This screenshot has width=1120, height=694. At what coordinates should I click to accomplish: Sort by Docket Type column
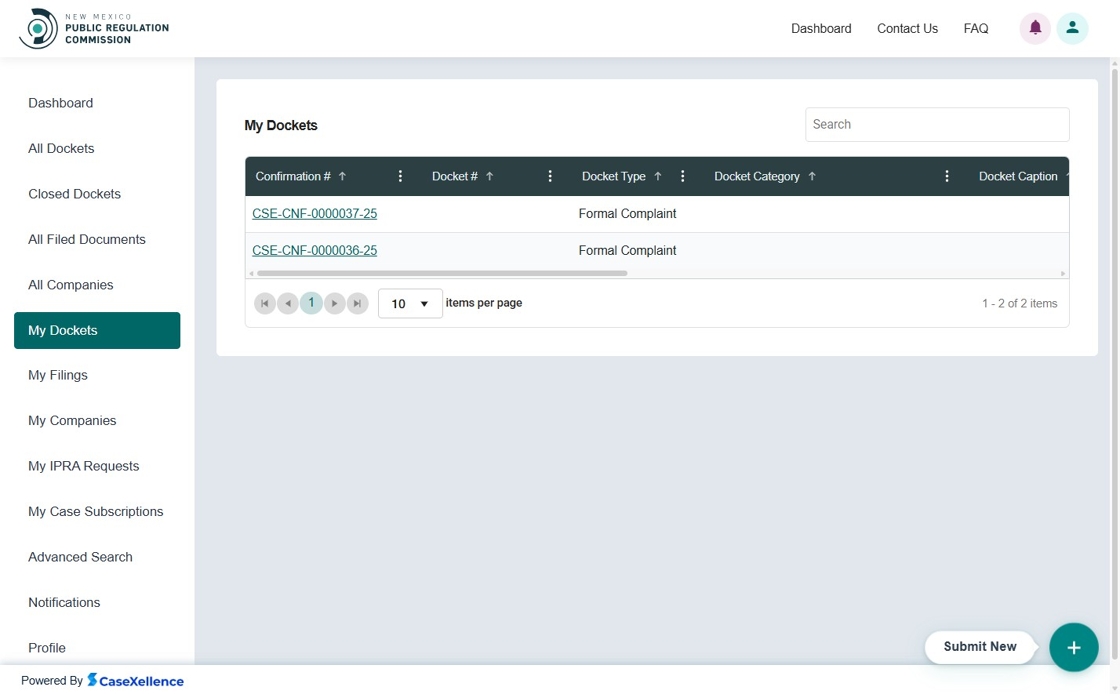[x=621, y=176]
